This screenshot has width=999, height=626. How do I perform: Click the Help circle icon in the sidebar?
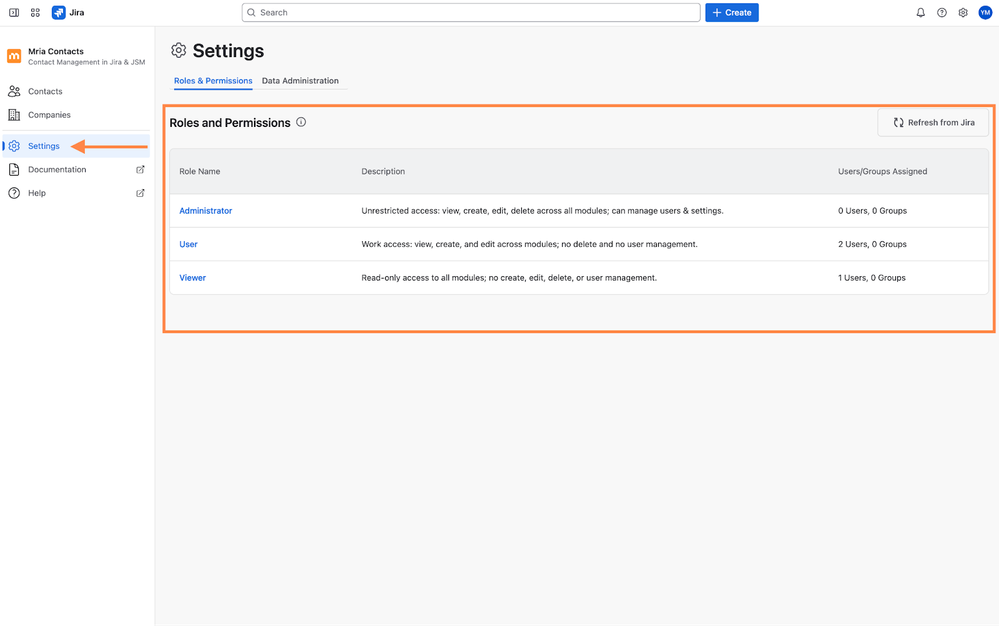[x=14, y=193]
